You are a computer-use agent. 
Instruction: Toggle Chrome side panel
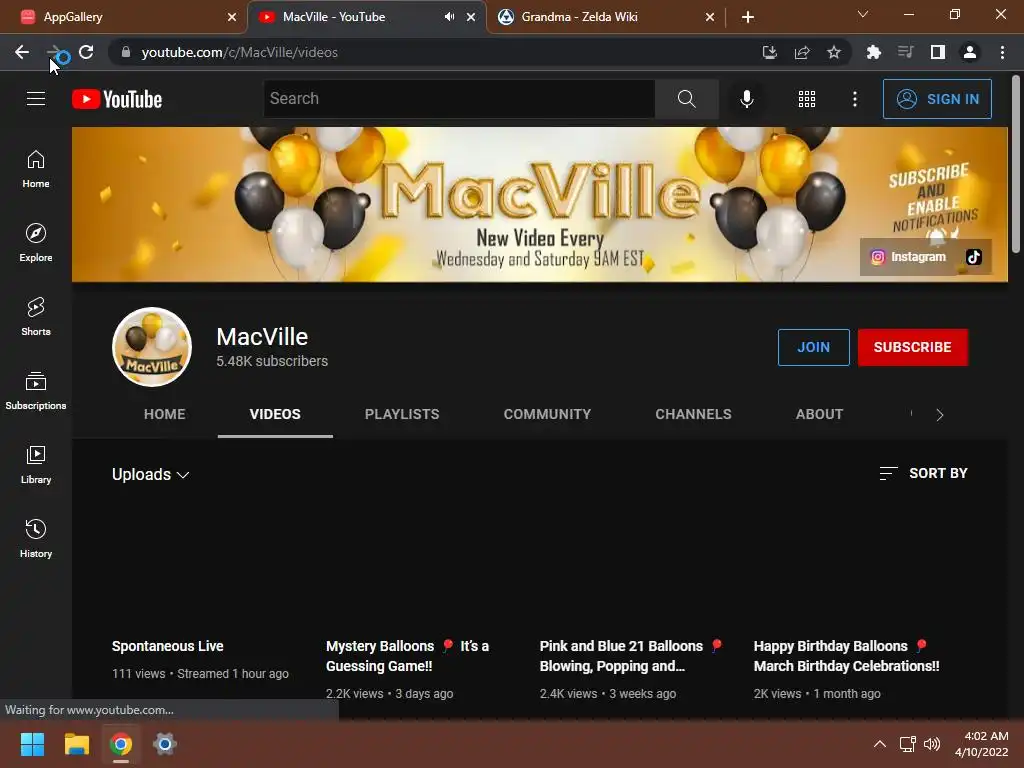tap(938, 52)
